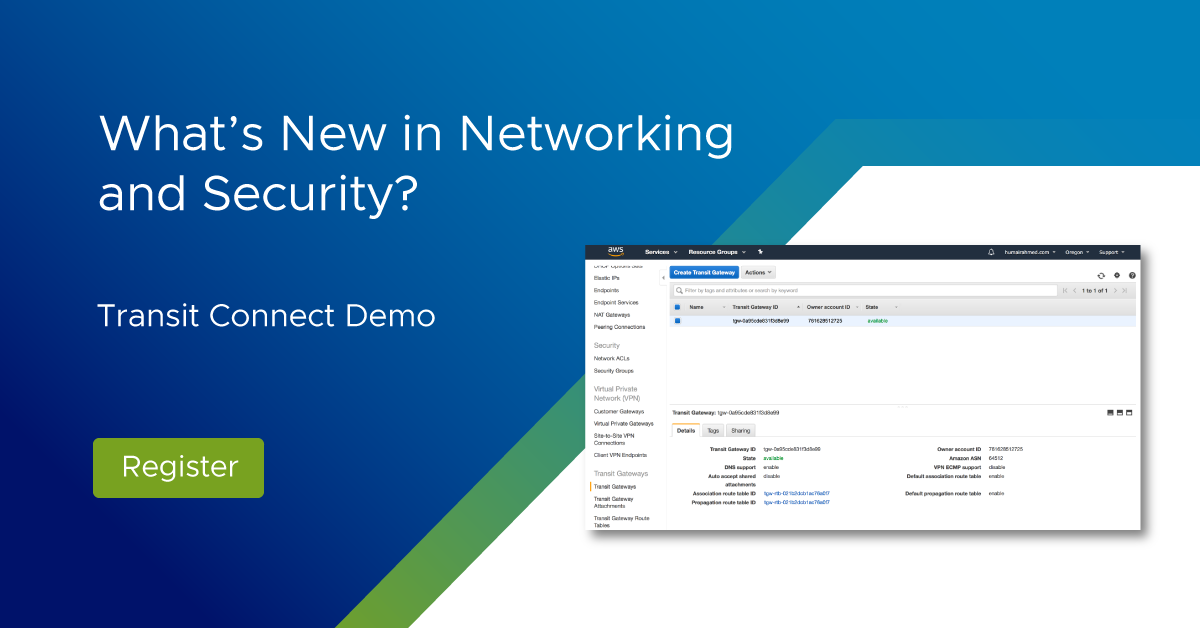The width and height of the screenshot is (1200, 628).
Task: Maximize the details pane layout icon
Action: pyautogui.click(x=1131, y=412)
